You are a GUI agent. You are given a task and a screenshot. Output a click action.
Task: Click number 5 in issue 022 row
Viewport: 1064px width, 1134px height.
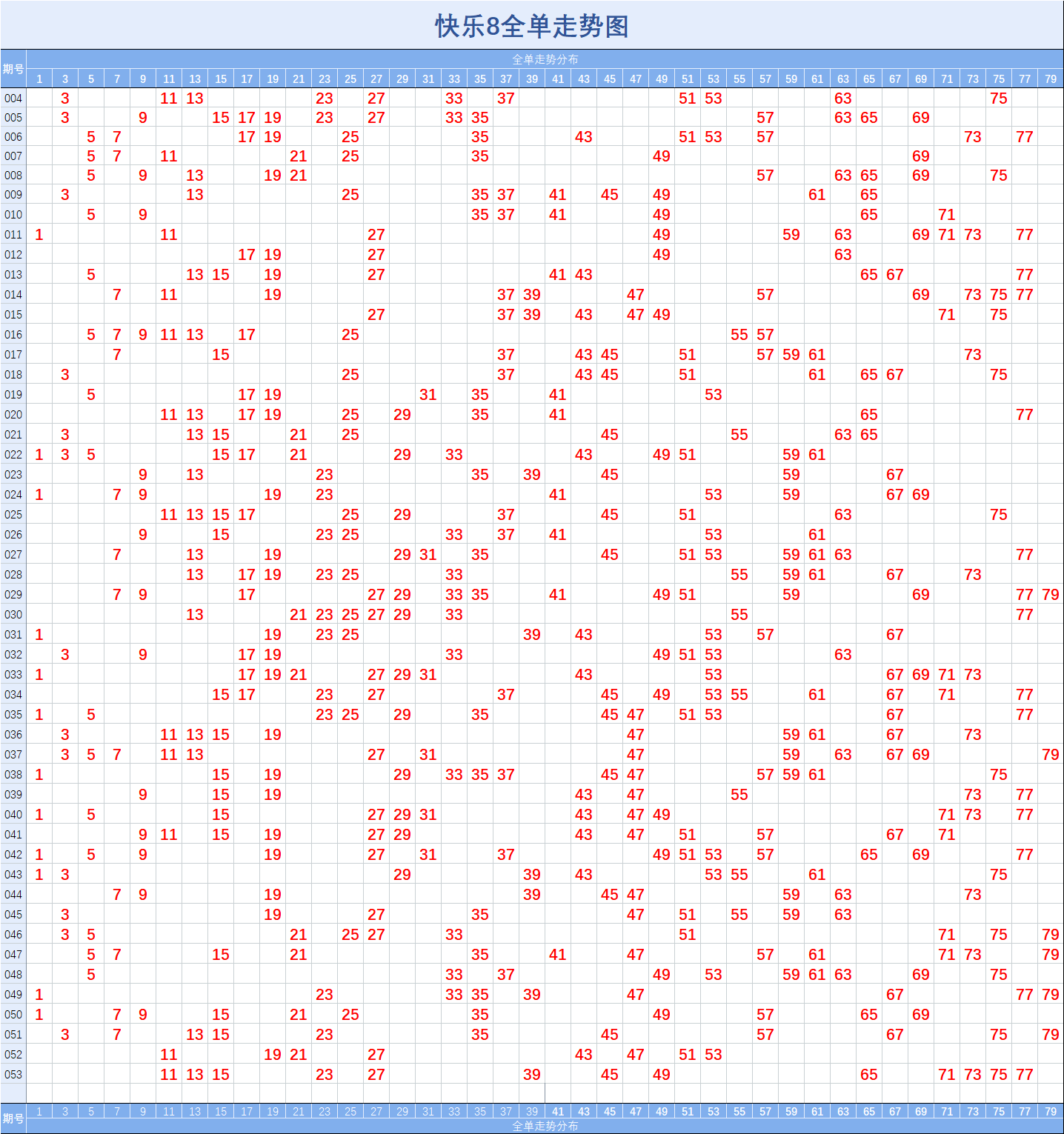point(91,454)
